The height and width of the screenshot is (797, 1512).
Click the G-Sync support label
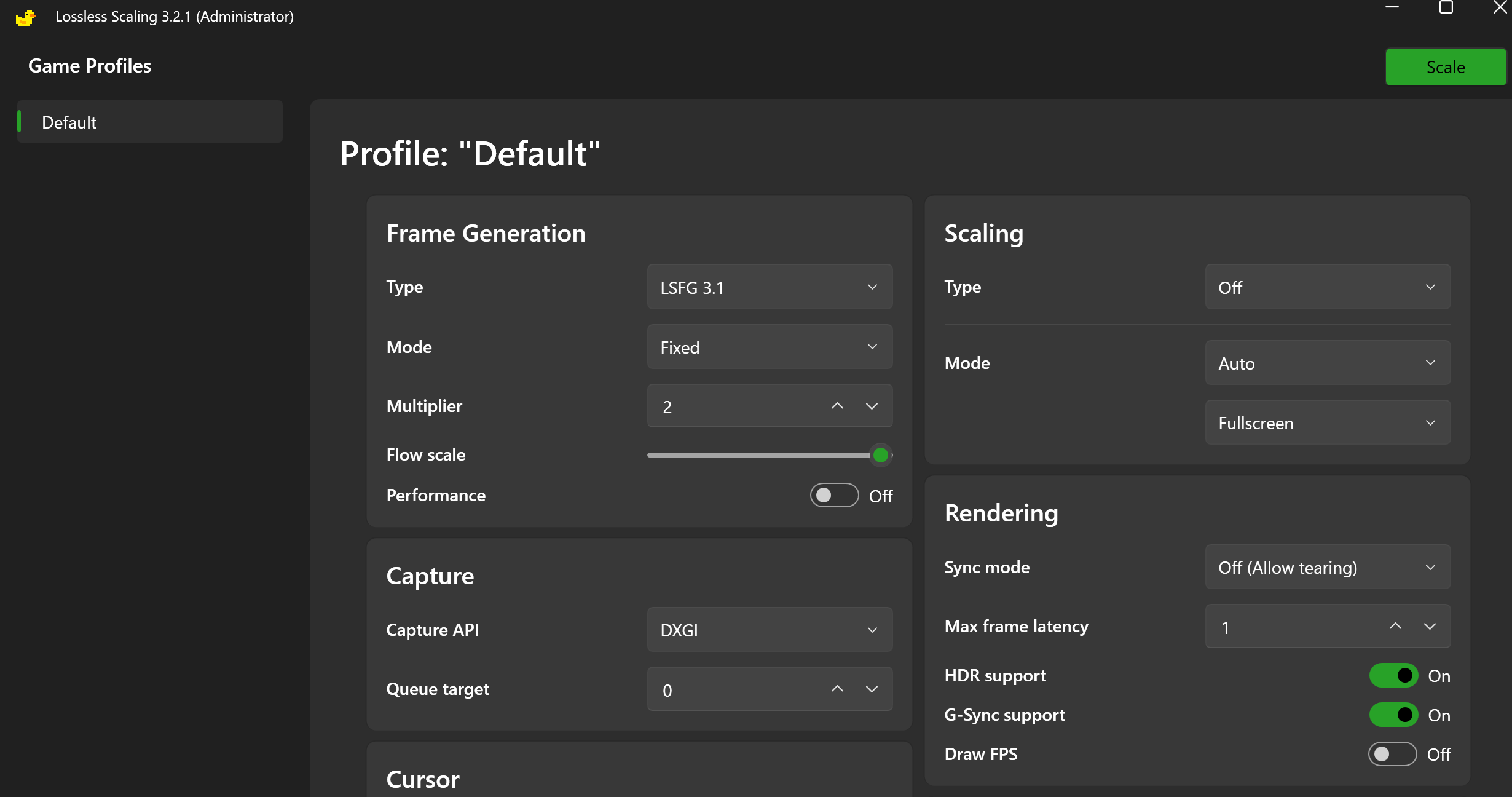coord(1005,715)
